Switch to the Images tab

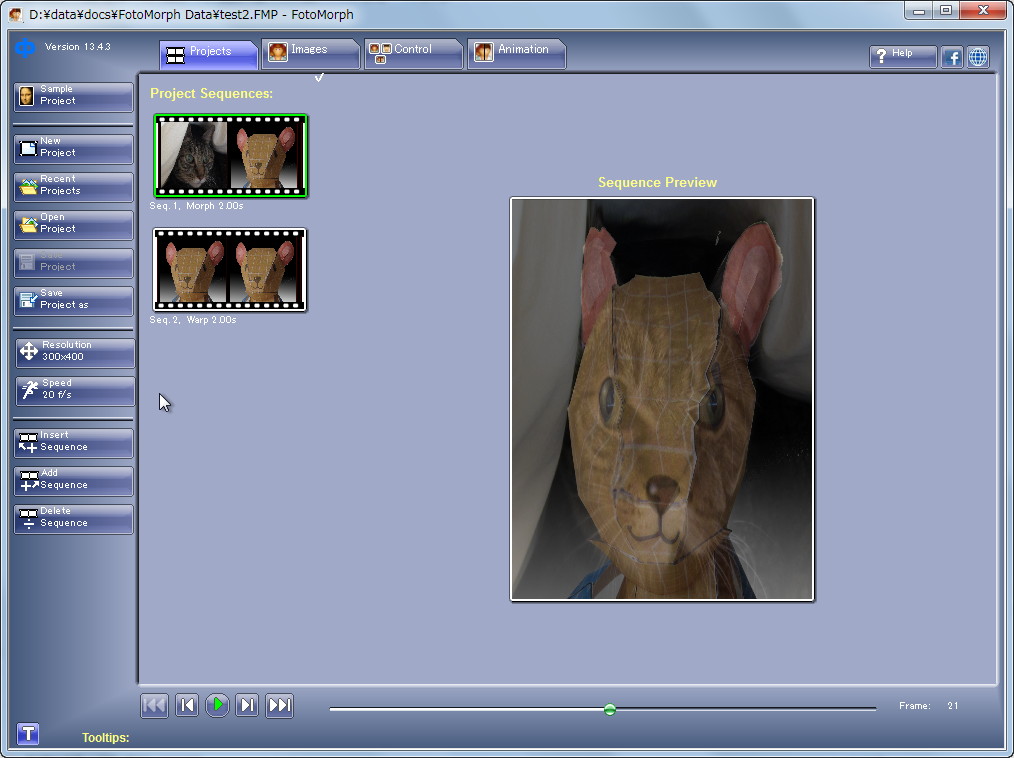(x=310, y=52)
